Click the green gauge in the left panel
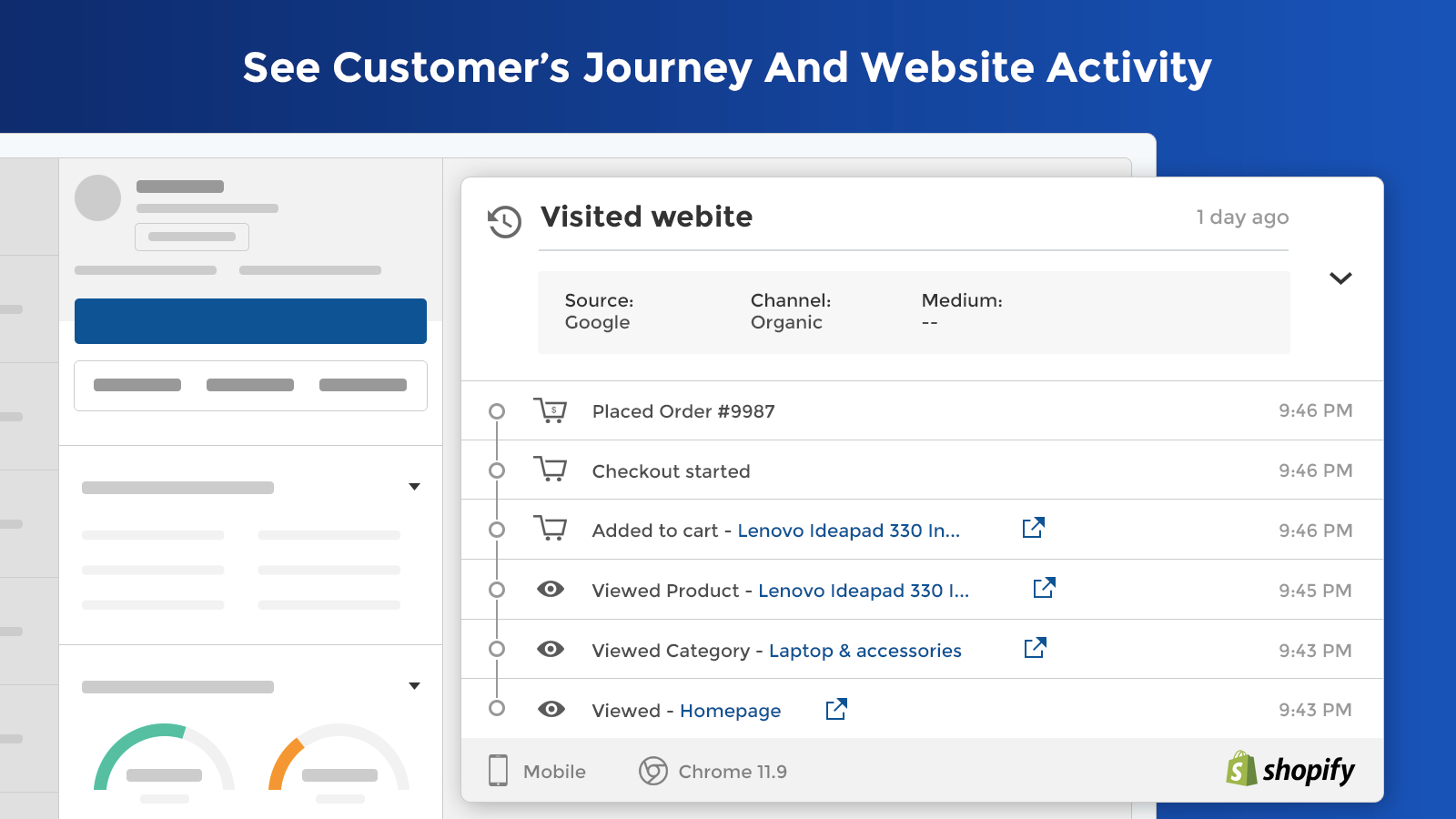Viewport: 1456px width, 819px height. pyautogui.click(x=164, y=758)
